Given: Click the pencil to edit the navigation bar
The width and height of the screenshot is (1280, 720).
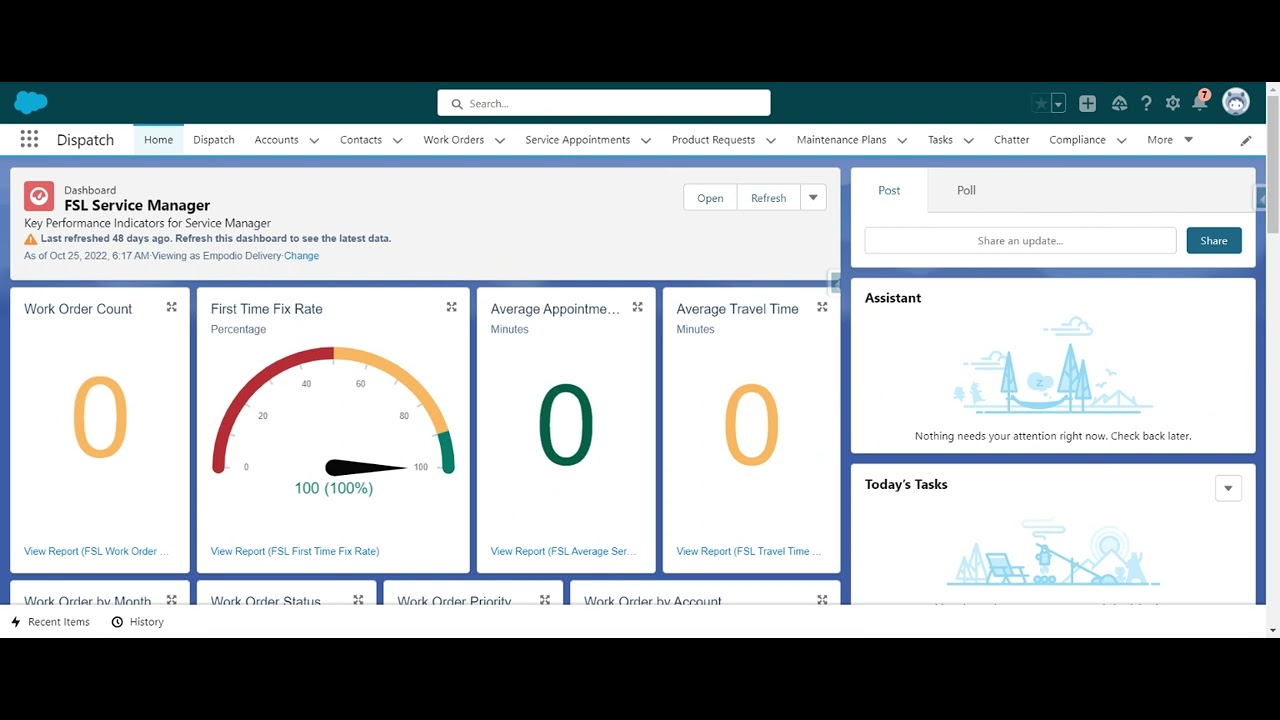Looking at the screenshot, I should [x=1246, y=141].
